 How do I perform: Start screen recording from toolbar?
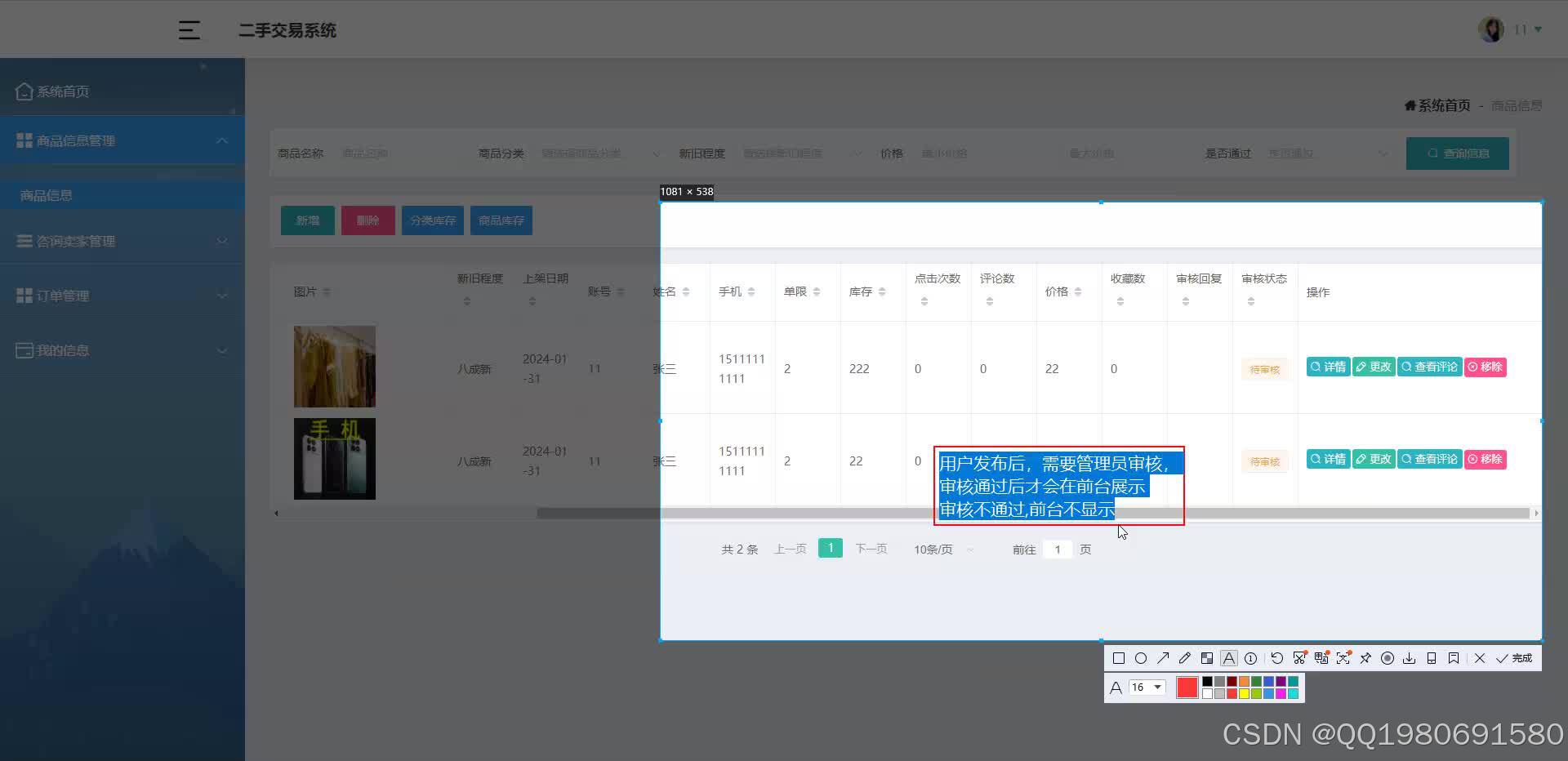(x=1388, y=658)
